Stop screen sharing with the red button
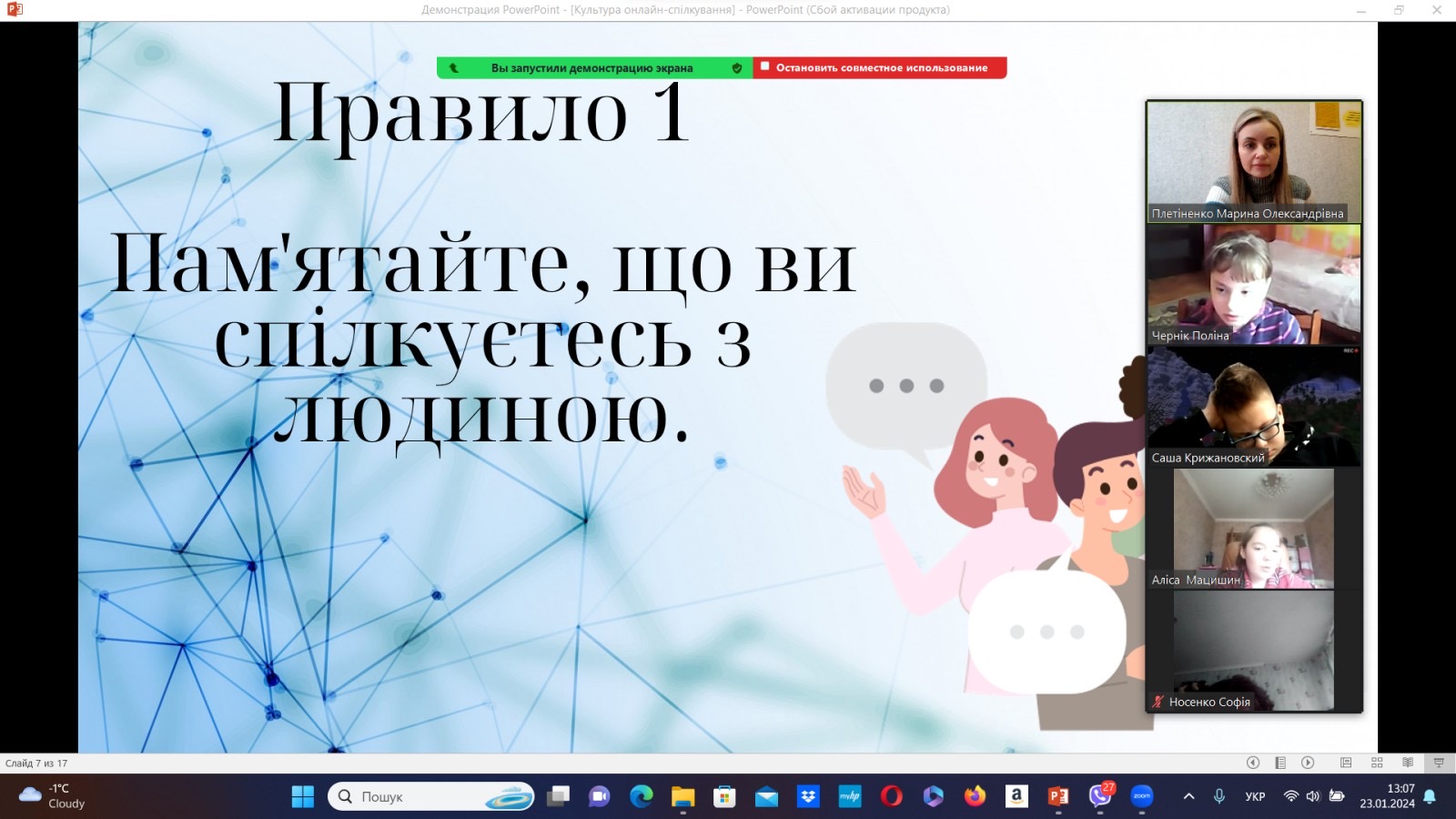Screen dimensions: 1456x819 coord(880,67)
